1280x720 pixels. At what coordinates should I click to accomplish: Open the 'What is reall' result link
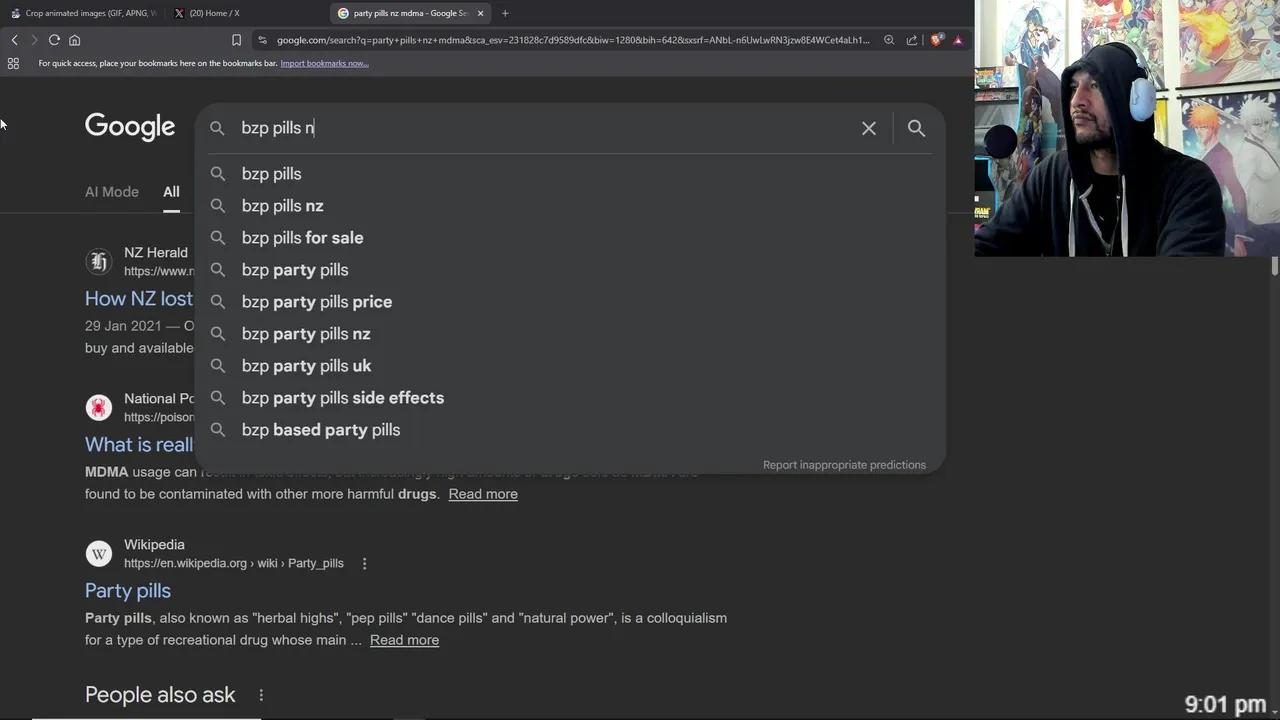[x=139, y=444]
